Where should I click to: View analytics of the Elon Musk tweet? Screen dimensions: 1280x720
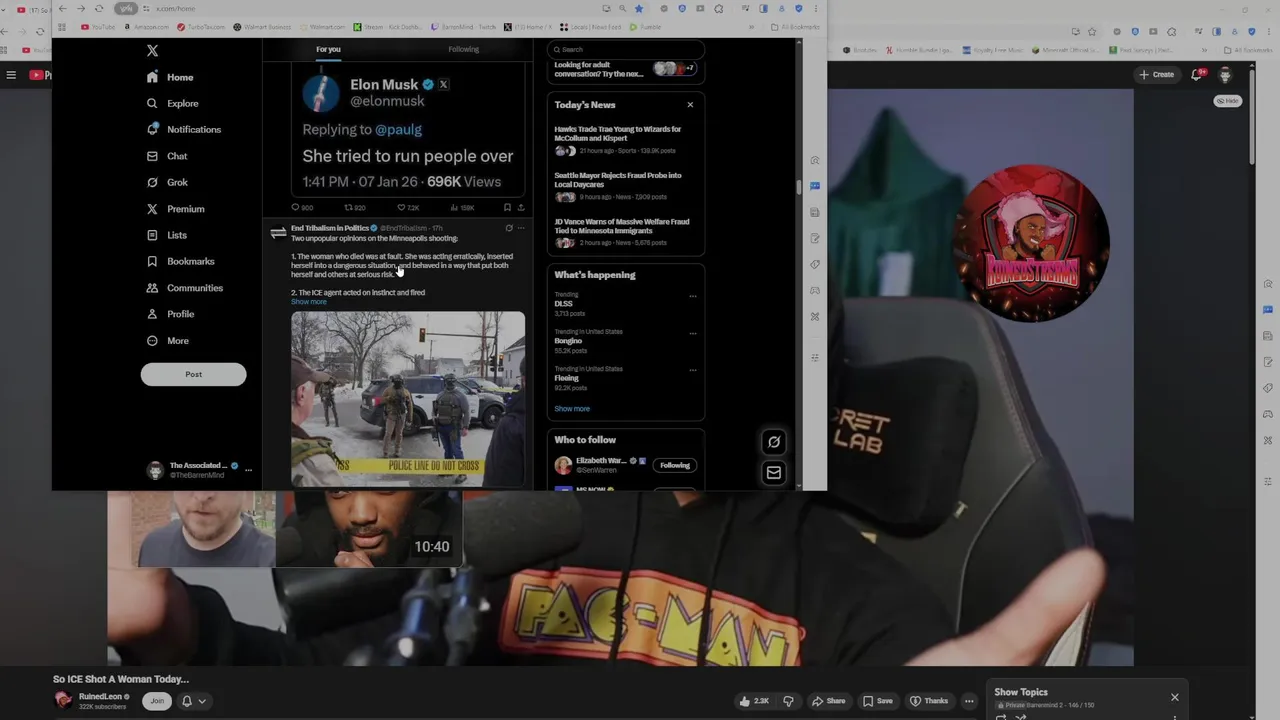click(x=462, y=208)
